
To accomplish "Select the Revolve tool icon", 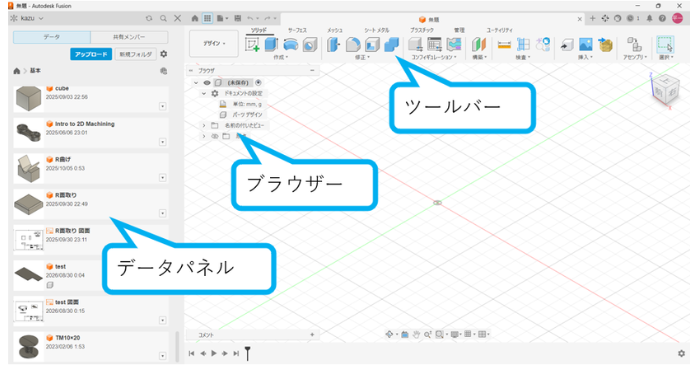I will (x=291, y=45).
